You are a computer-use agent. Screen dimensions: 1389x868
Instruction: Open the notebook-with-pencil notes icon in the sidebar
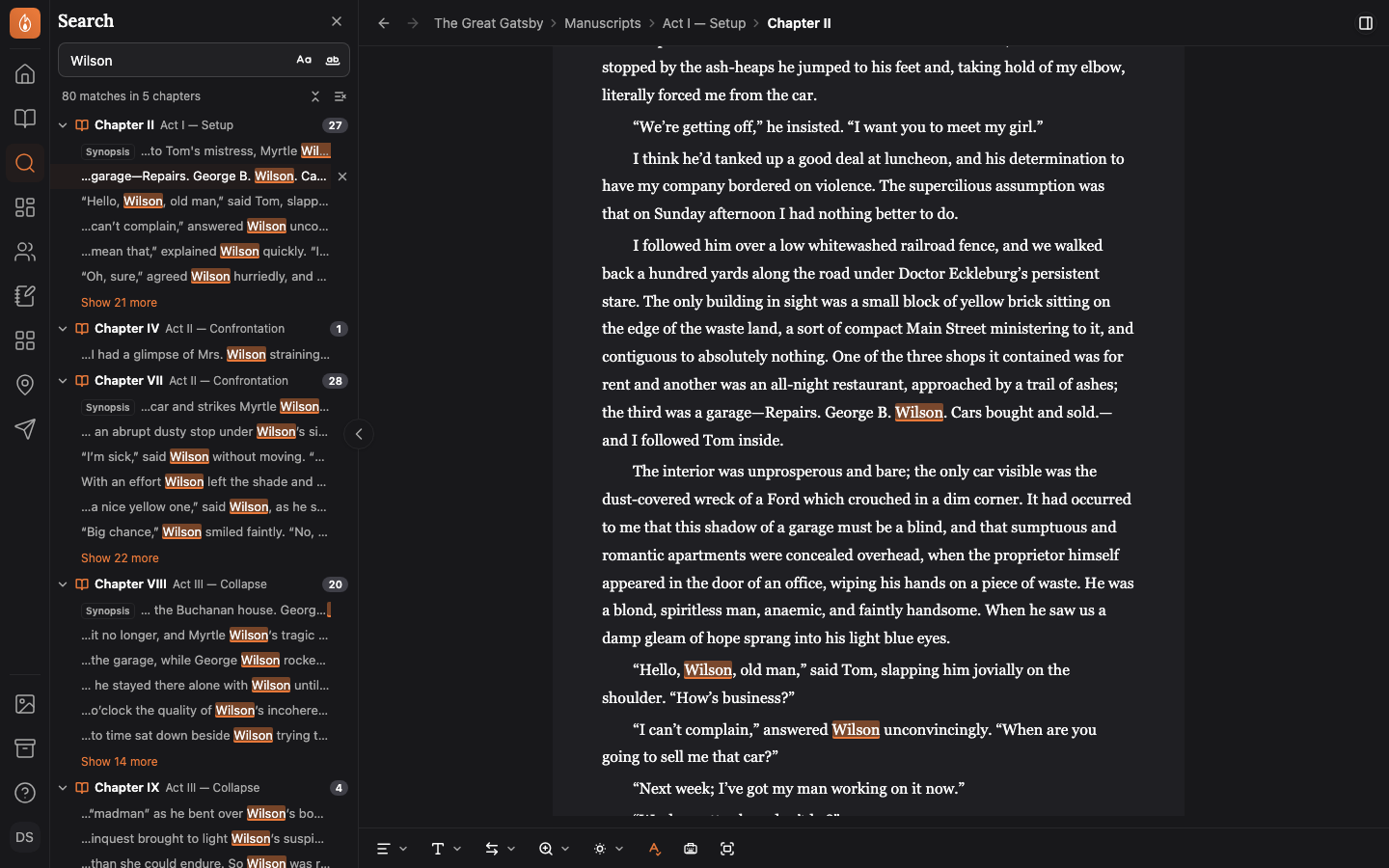click(25, 296)
